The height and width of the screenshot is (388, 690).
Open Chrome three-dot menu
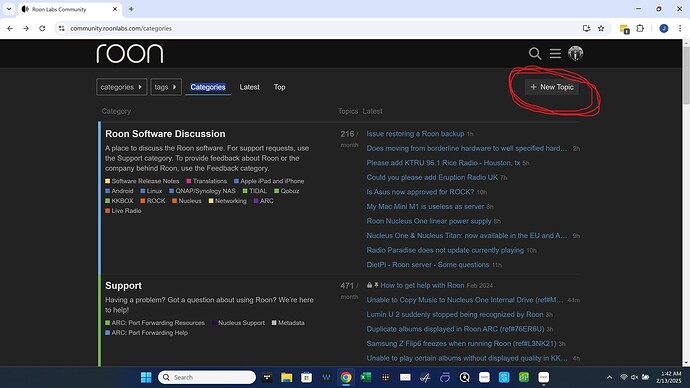[x=680, y=28]
